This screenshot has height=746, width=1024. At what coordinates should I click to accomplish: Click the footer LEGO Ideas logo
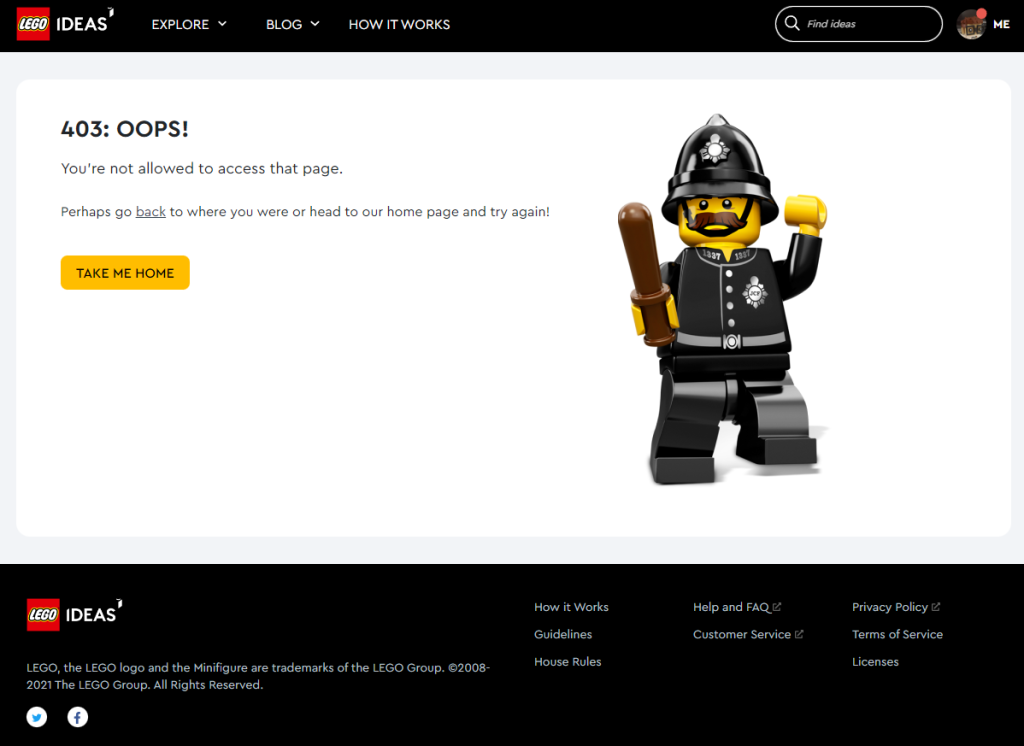click(x=74, y=615)
